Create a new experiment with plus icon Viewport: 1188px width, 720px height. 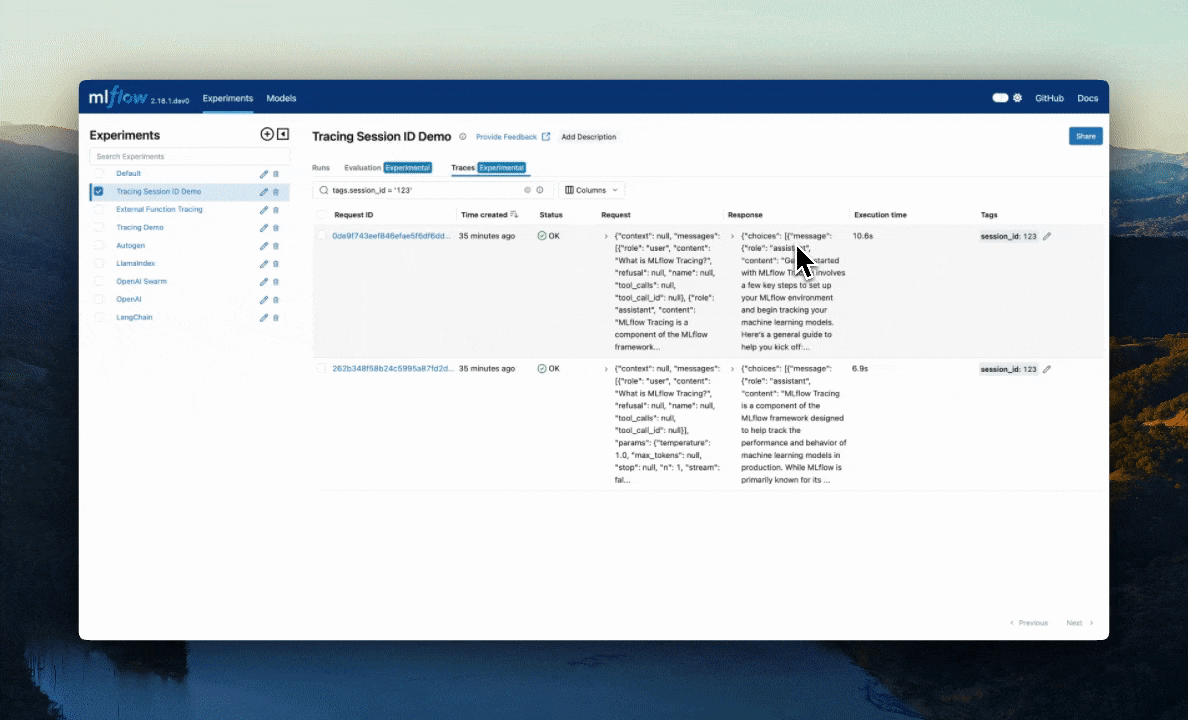pos(267,134)
